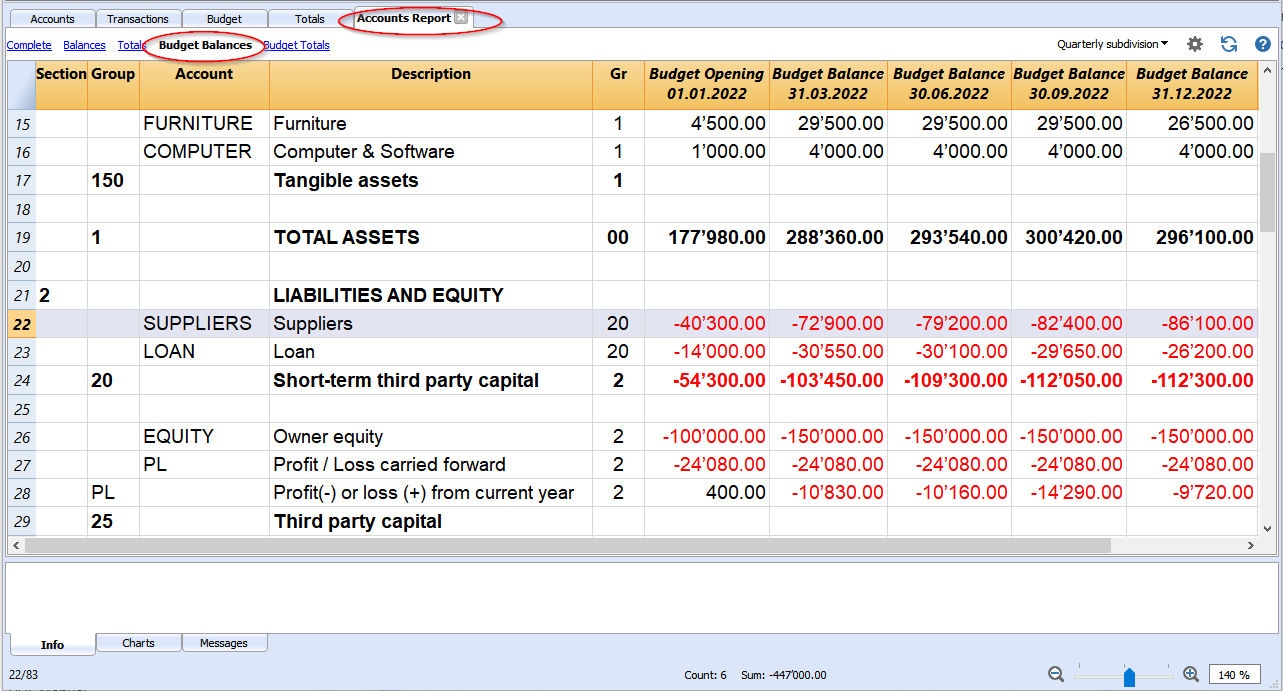Click the Budget Balance 31.12.2022 header
Image resolution: width=1283 pixels, height=691 pixels.
[1192, 84]
